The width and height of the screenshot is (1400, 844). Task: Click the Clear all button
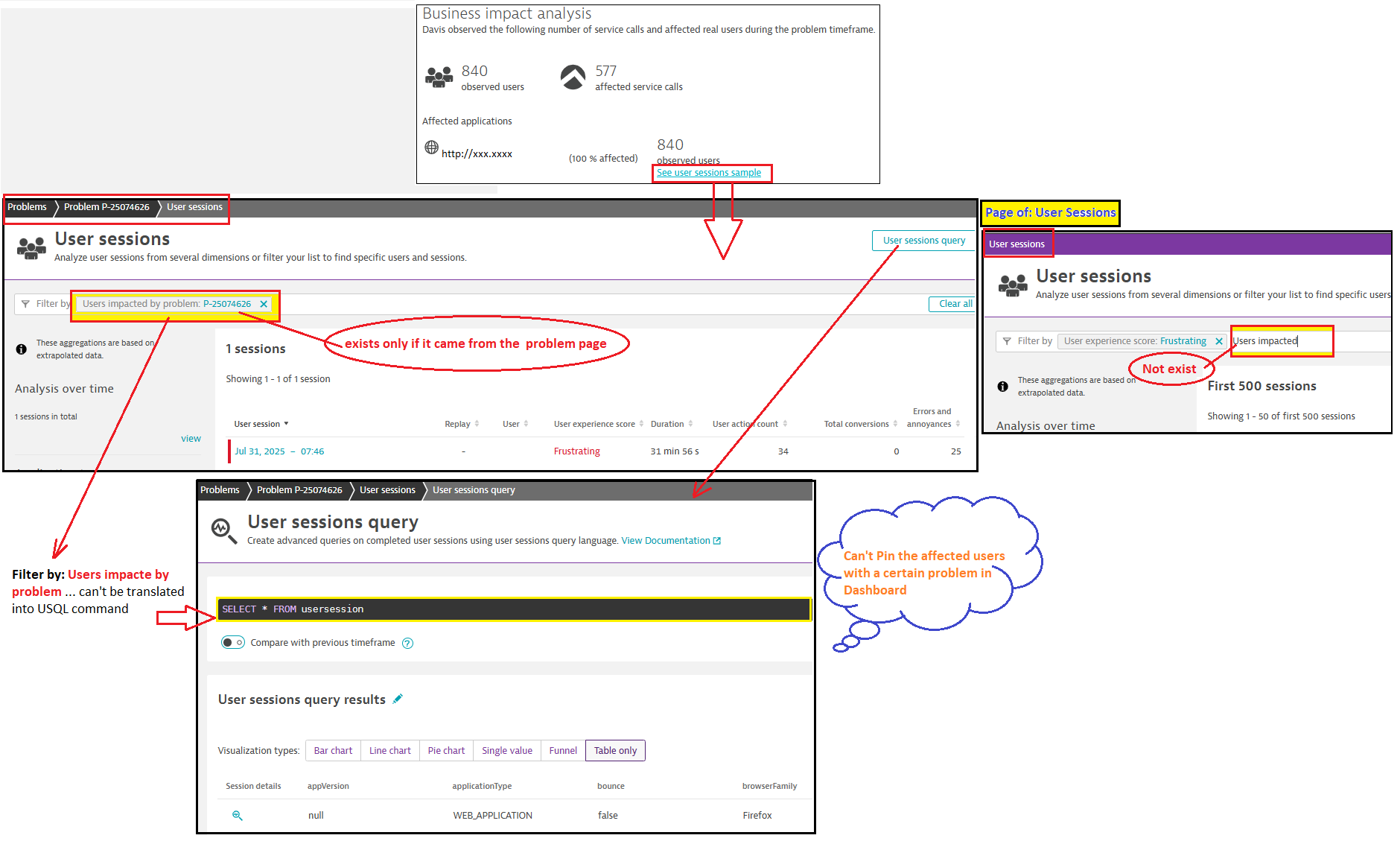coord(952,303)
